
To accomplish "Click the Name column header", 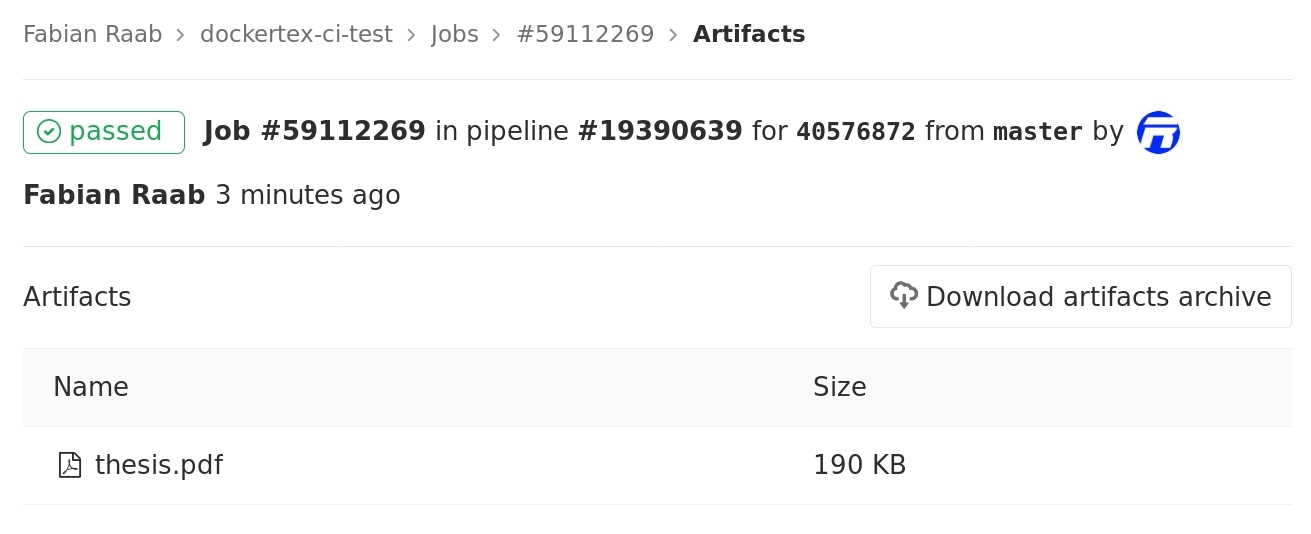I will pos(91,387).
